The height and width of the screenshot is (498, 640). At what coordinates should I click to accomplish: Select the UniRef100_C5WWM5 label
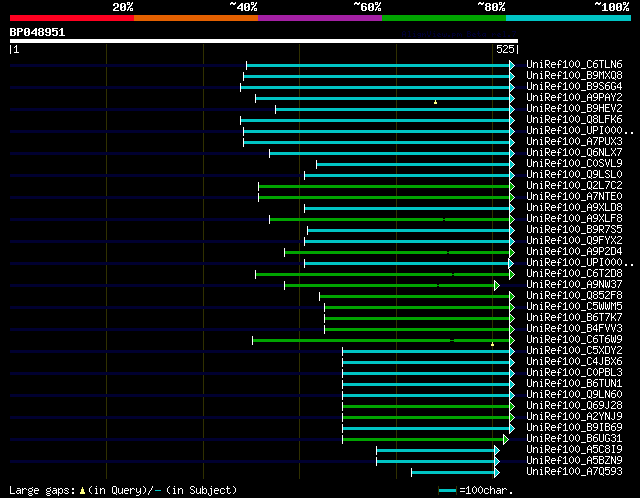[574, 307]
